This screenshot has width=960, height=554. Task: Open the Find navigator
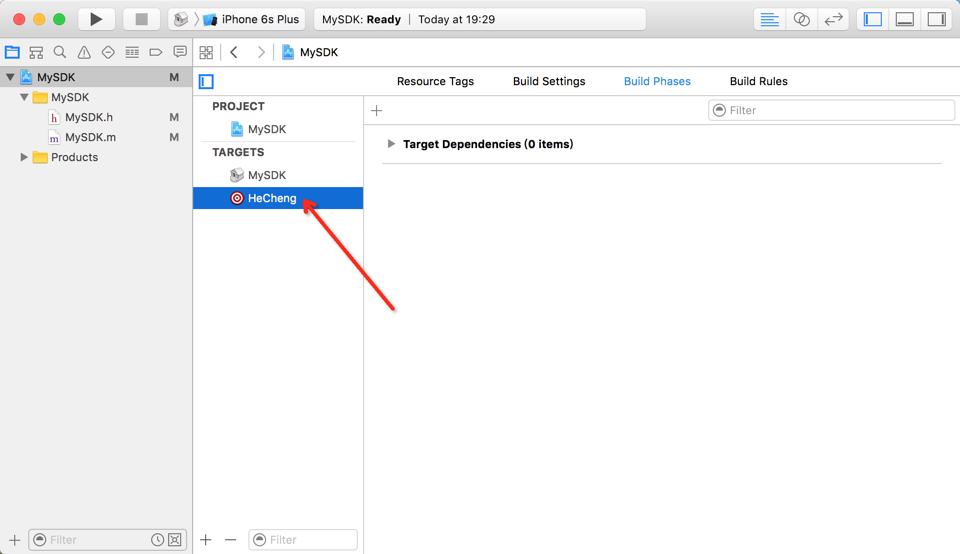pyautogui.click(x=60, y=52)
